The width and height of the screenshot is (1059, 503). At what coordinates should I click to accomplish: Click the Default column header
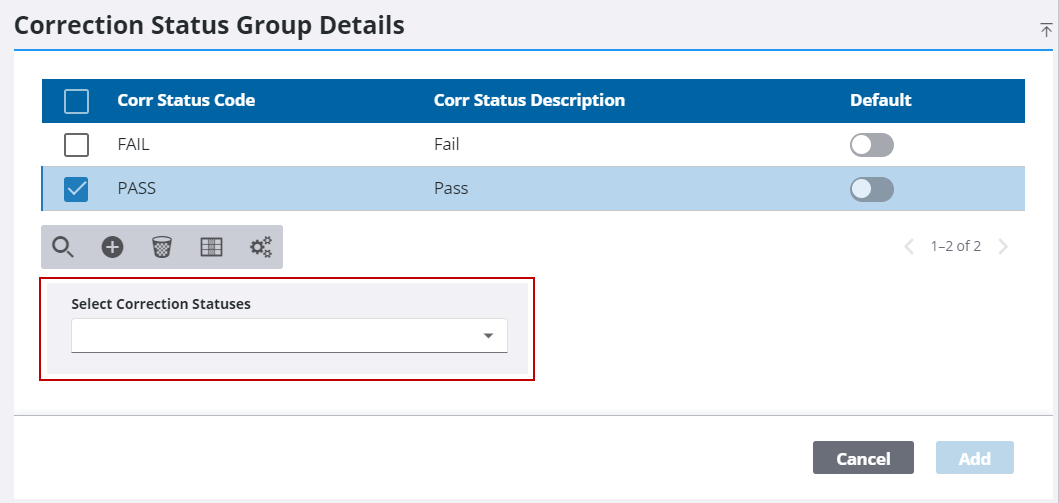[880, 100]
